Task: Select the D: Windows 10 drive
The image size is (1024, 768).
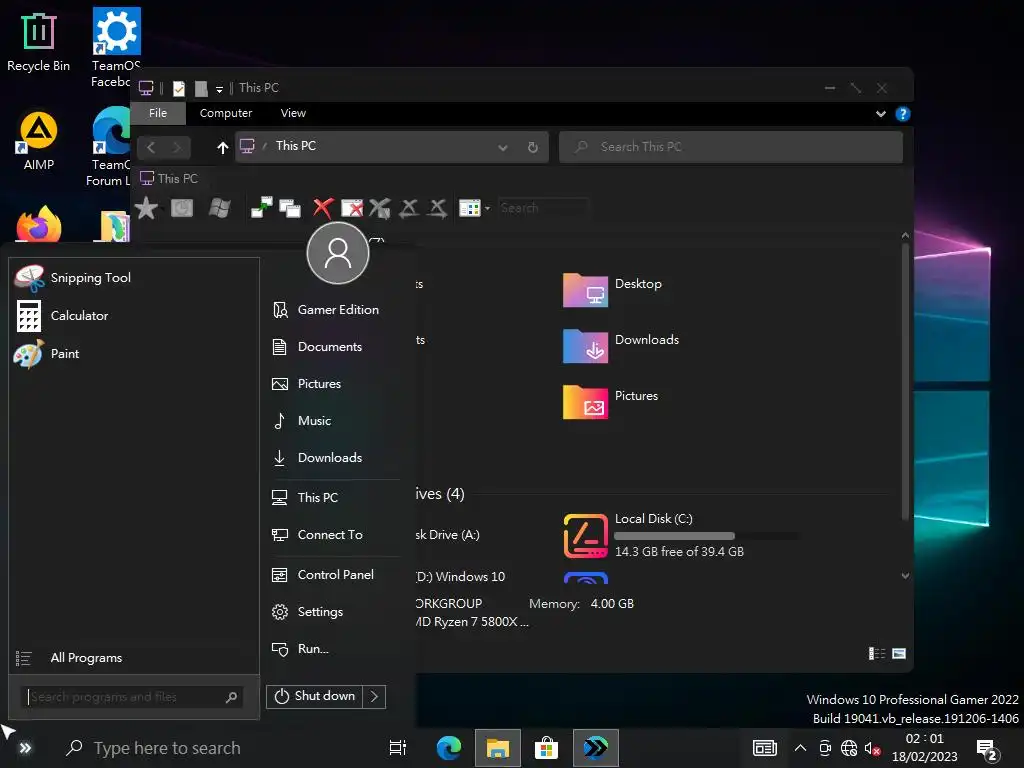Action: coord(461,577)
